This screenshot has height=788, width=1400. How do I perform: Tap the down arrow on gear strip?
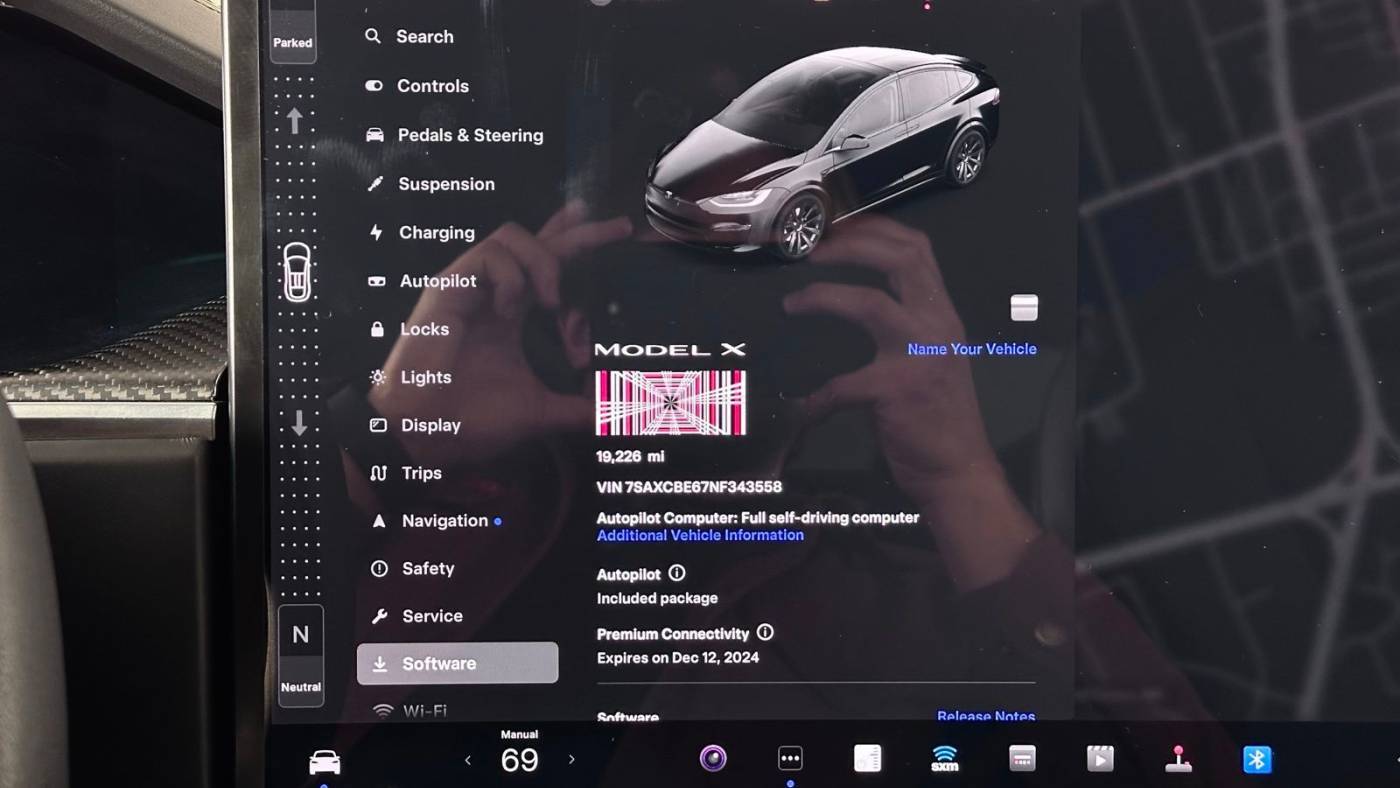pyautogui.click(x=299, y=424)
